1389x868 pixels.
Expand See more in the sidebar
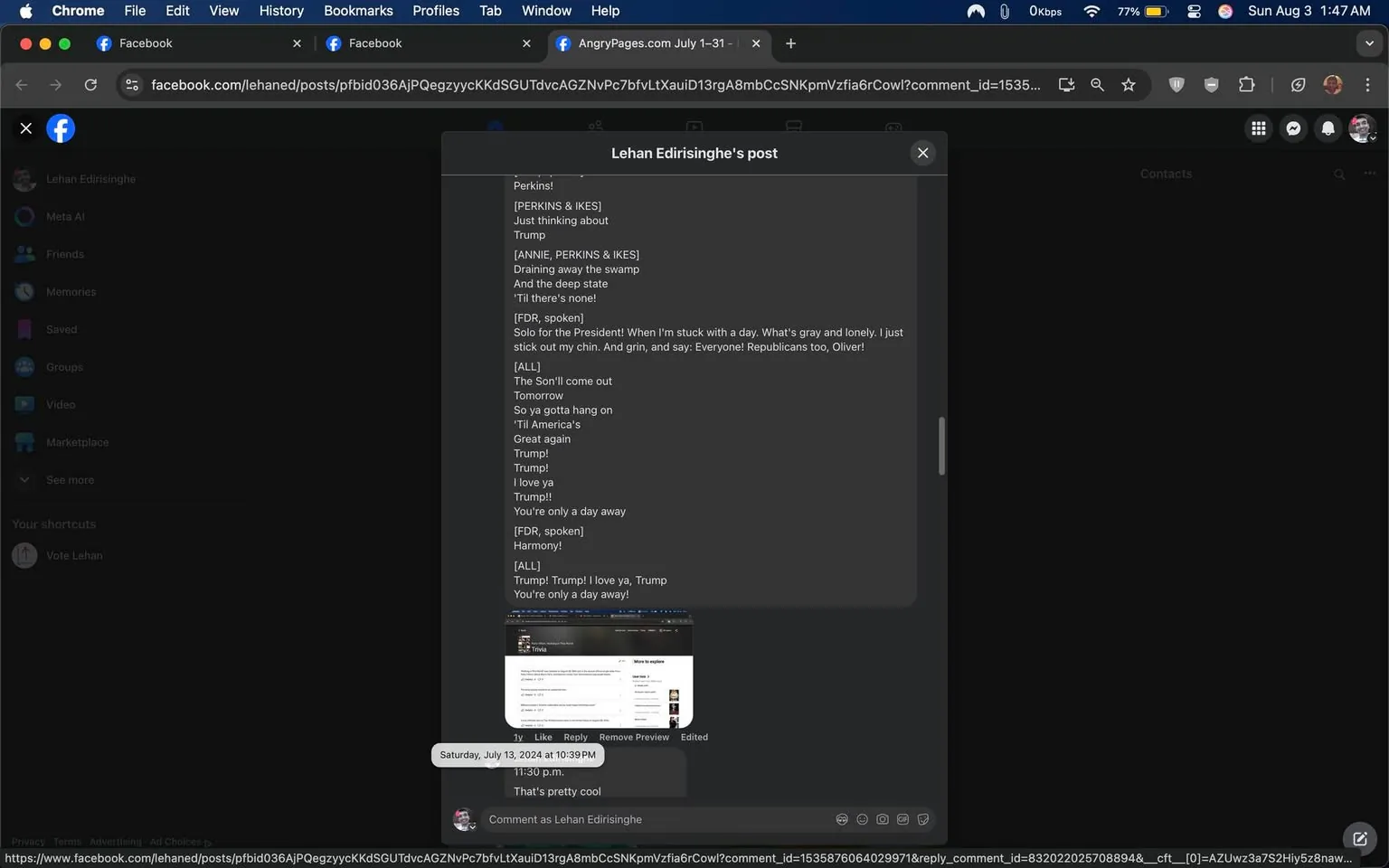(70, 479)
